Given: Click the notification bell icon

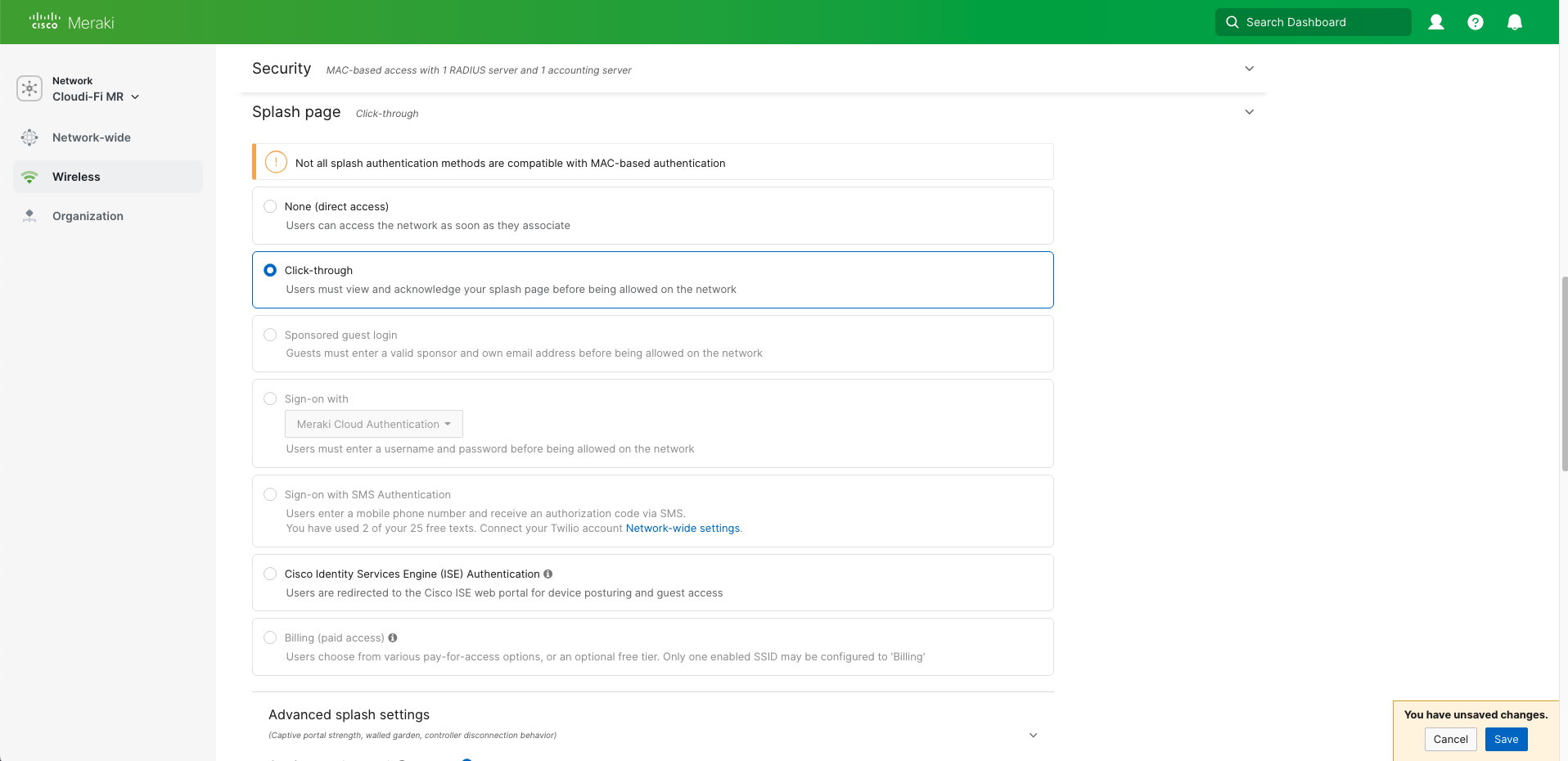Looking at the screenshot, I should coord(1515,22).
